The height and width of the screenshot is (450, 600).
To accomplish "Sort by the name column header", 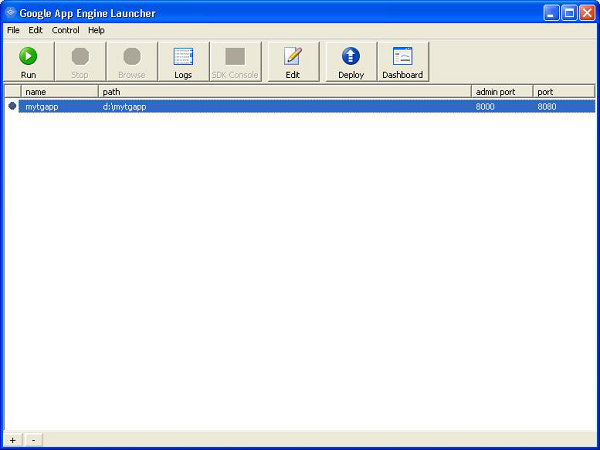I will pos(60,92).
